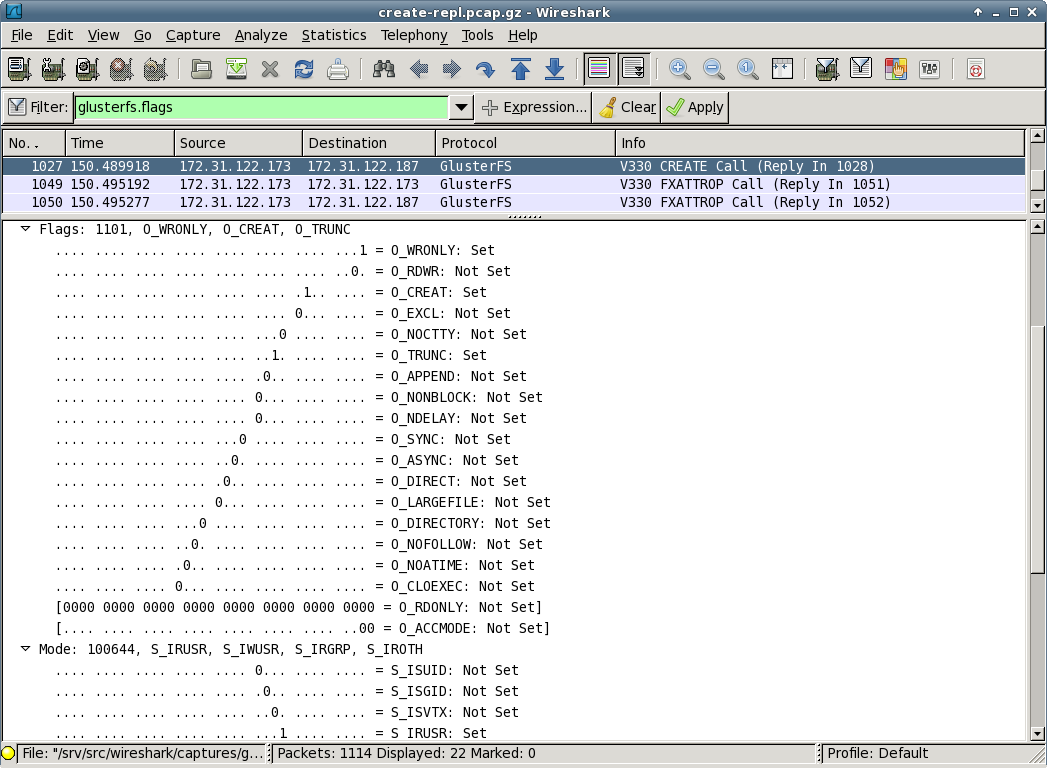Viewport: 1047px width, 768px height.
Task: Select the O_LARGEFILE: Not Set line
Action: tap(303, 502)
